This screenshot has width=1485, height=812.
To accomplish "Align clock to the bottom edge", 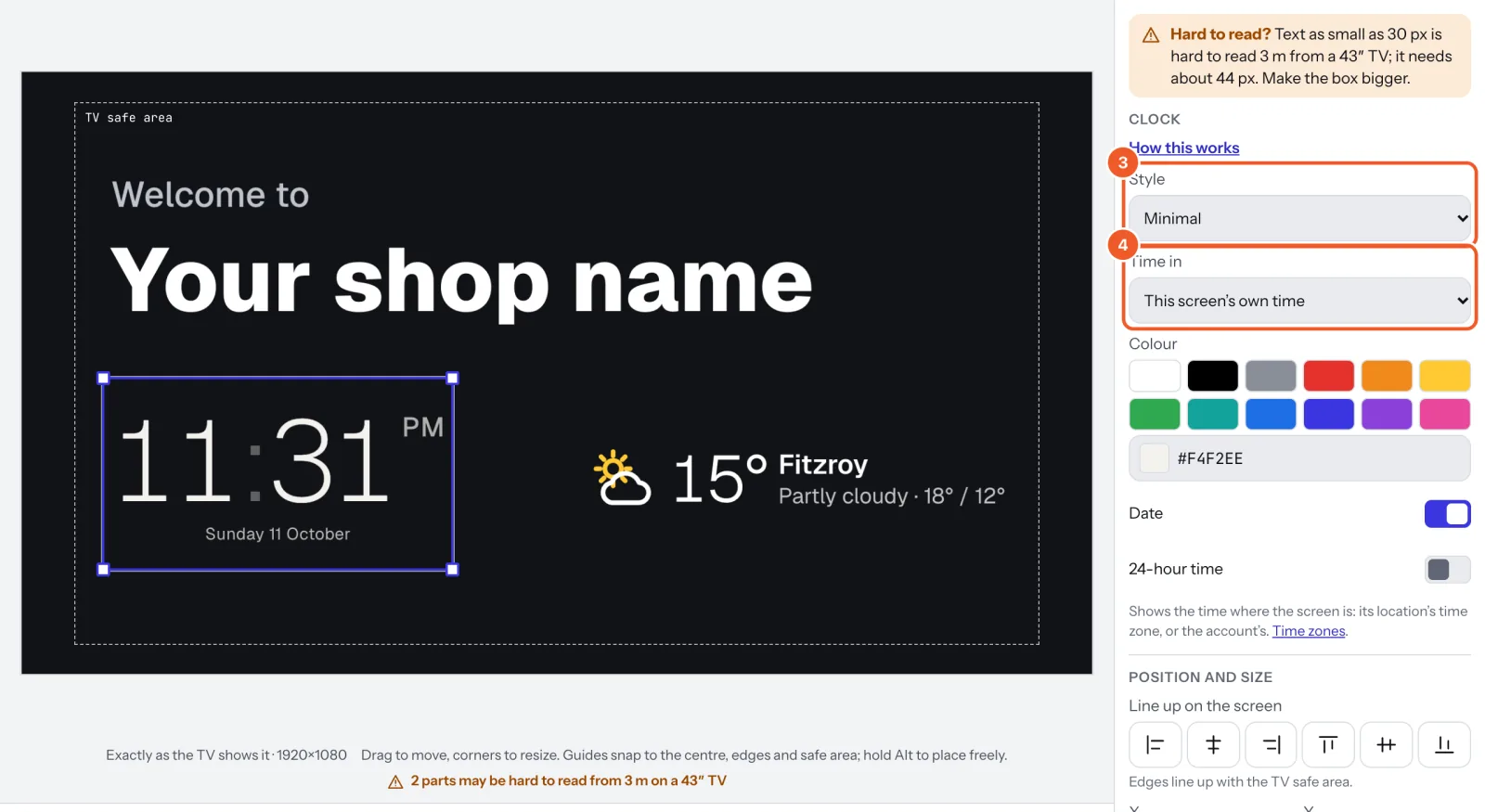I will 1444,744.
